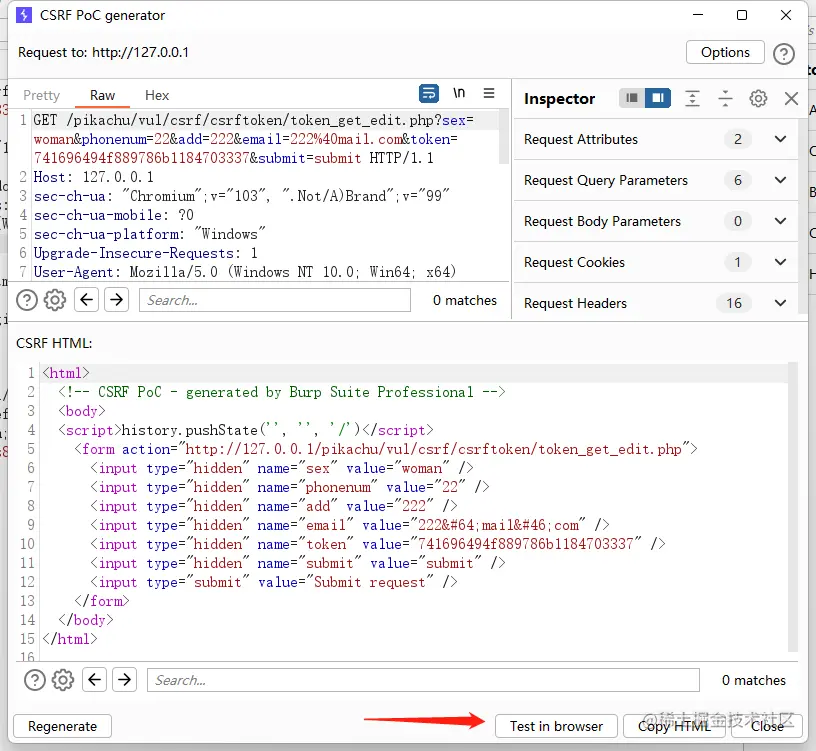Click the Upgrade-Insecure-Requests header line
This screenshot has width=816, height=751.
[x=146, y=253]
